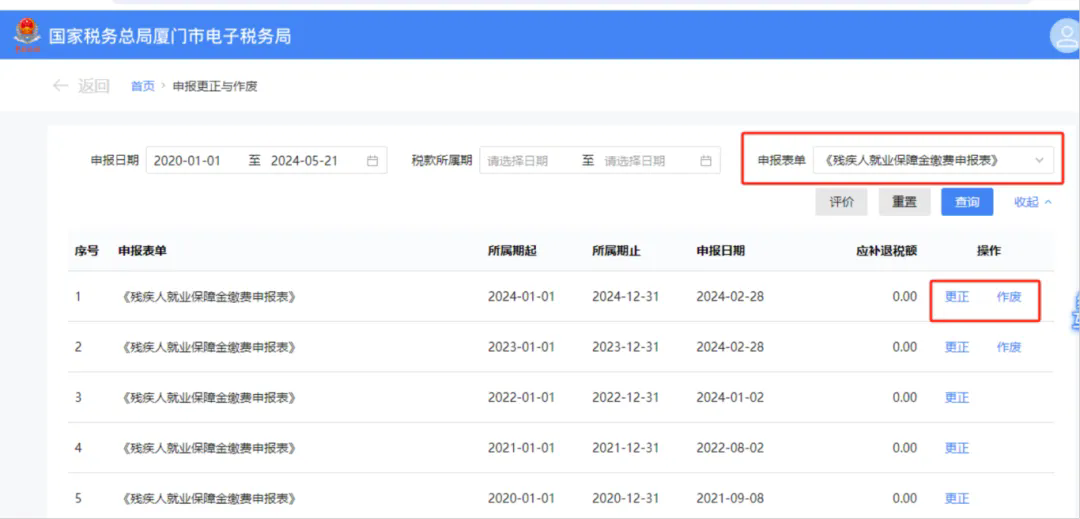Screen dimensions: 1080x519
Task: Go to the 首页 breadcrumb link
Action: pos(143,87)
